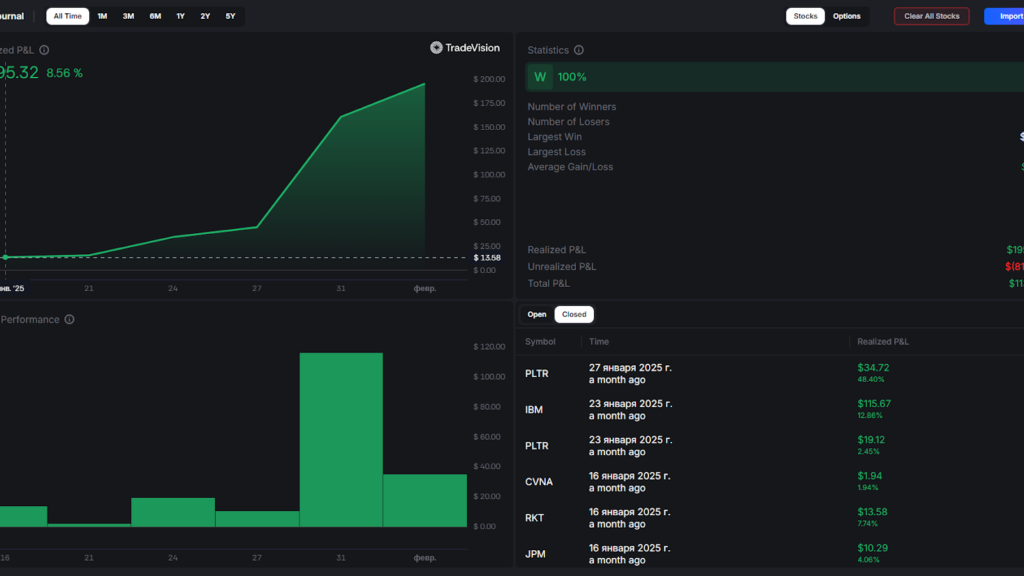Switch to the Closed trades tab
Image resolution: width=1024 pixels, height=576 pixels.
point(573,313)
